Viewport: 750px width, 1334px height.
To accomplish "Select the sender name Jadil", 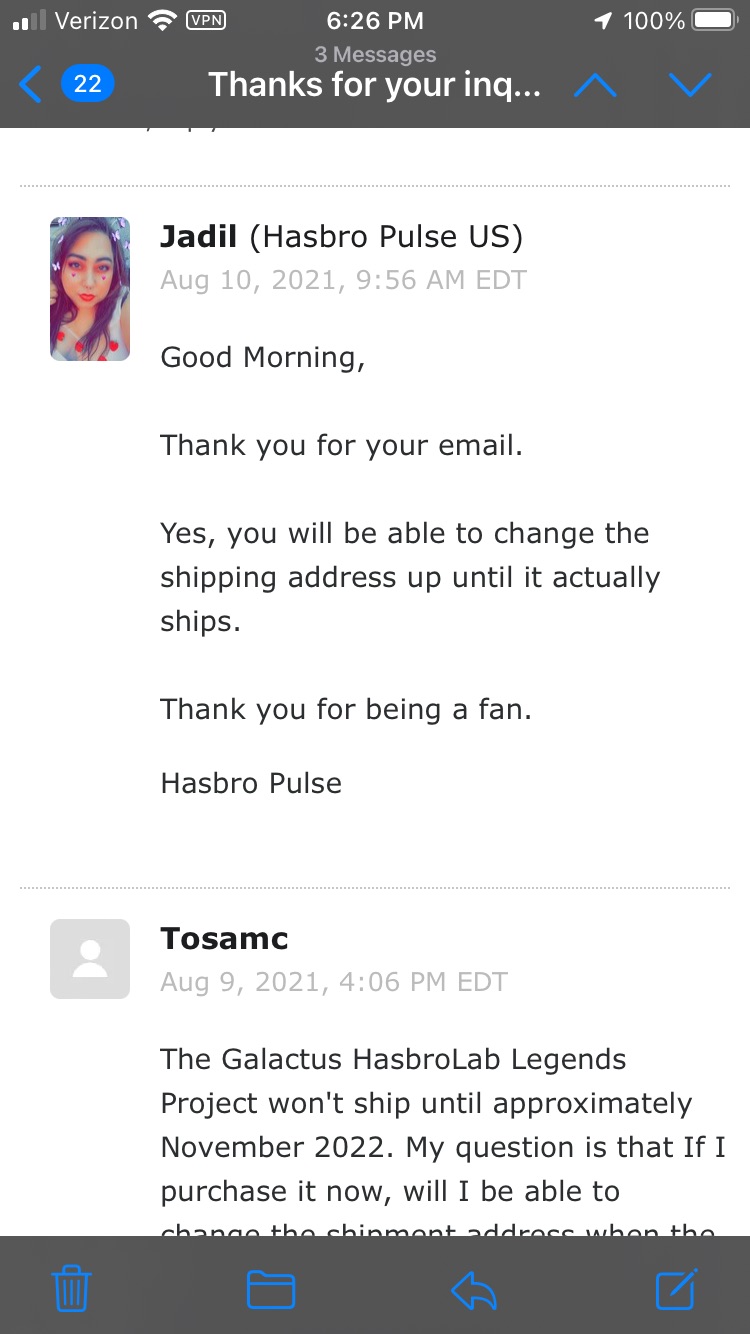I will 199,237.
